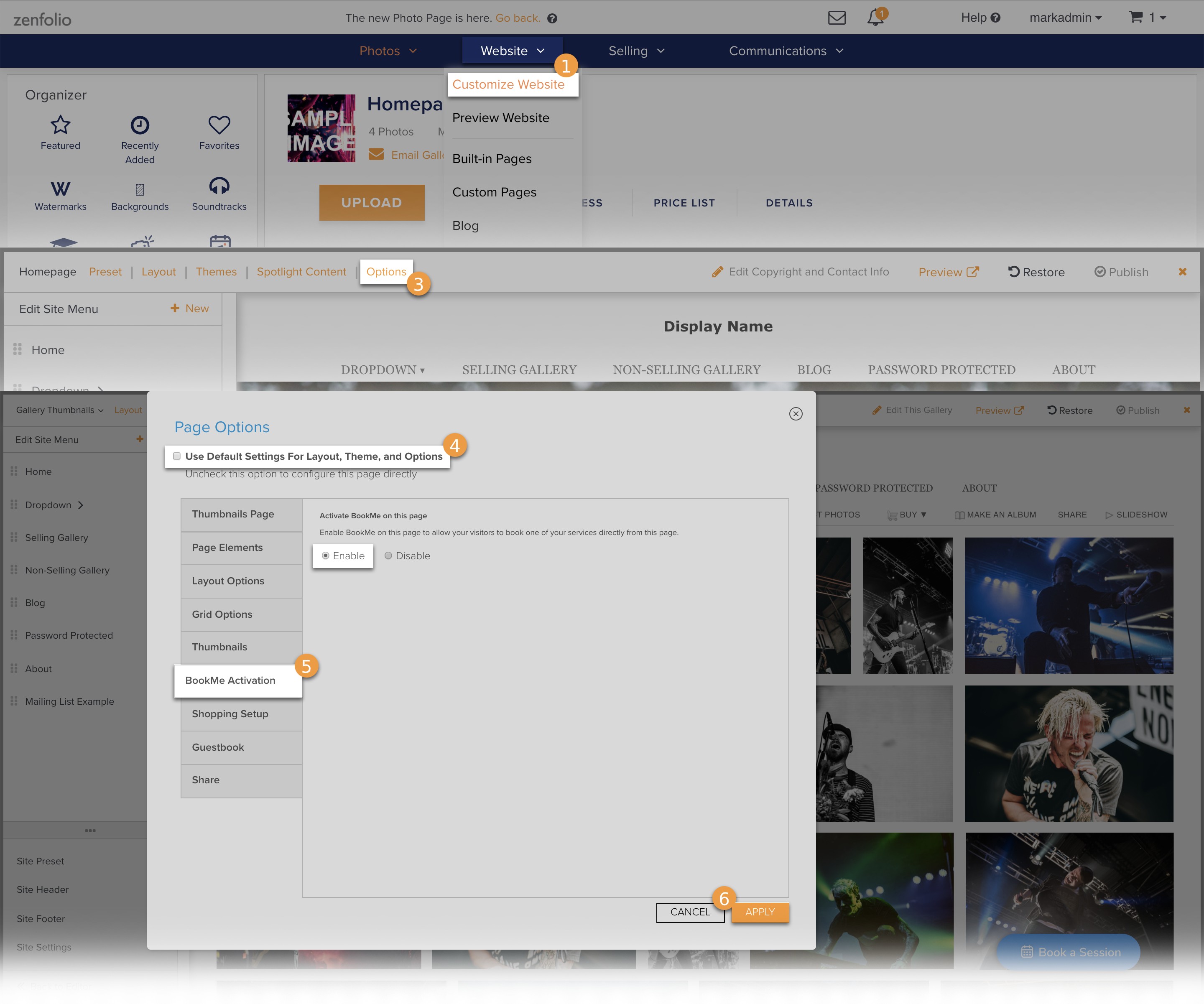Choose Preview Website from menu
1204x1004 pixels.
[x=500, y=117]
